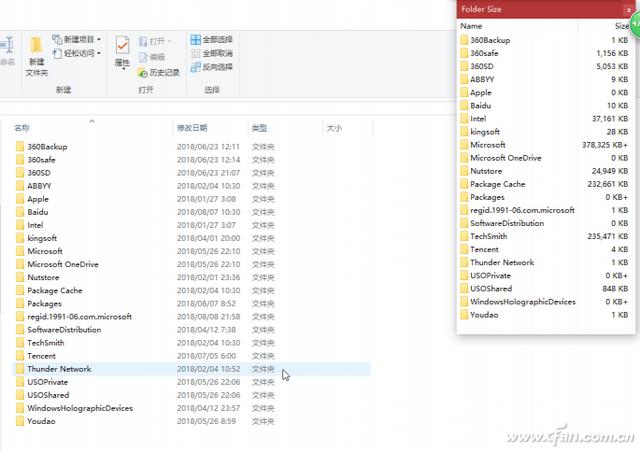Viewport: 640px width, 452px height.
Task: Click Apple in Folder Size window
Action: click(x=476, y=92)
